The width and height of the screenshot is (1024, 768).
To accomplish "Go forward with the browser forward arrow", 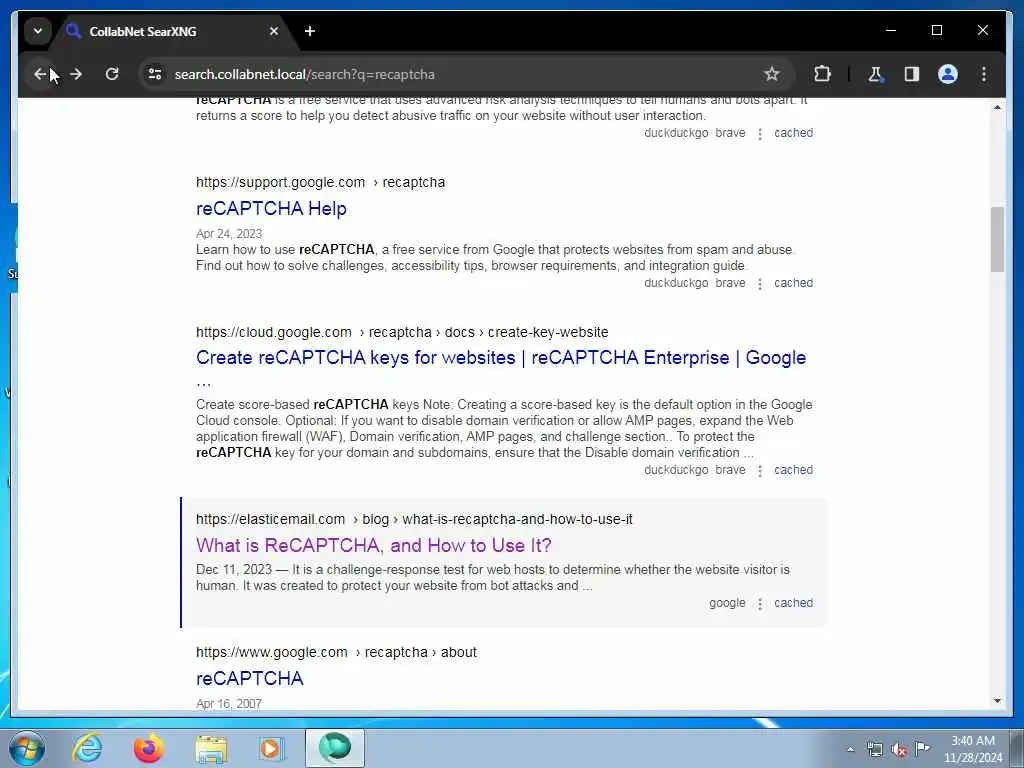I will [x=76, y=74].
